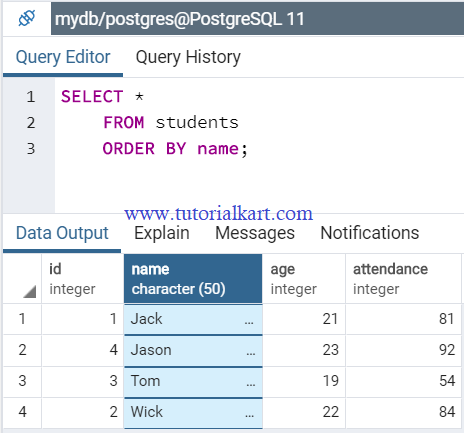
Task: Select the id integer column header
Action: tap(83, 279)
